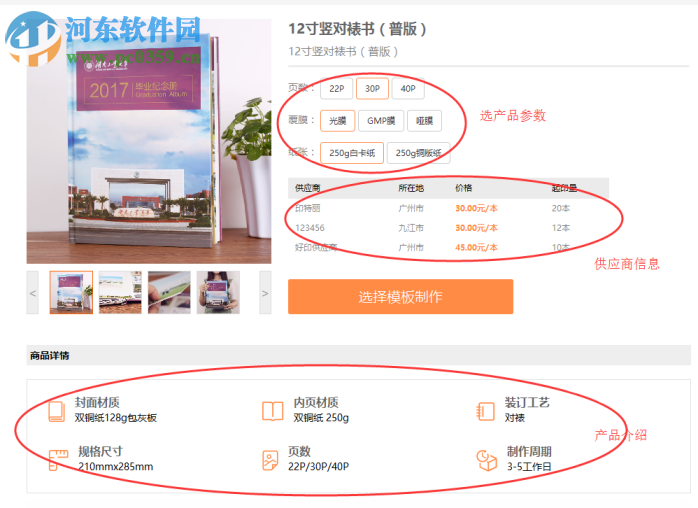
Task: Click the 12本 minimum quantity cell
Action: [560, 228]
